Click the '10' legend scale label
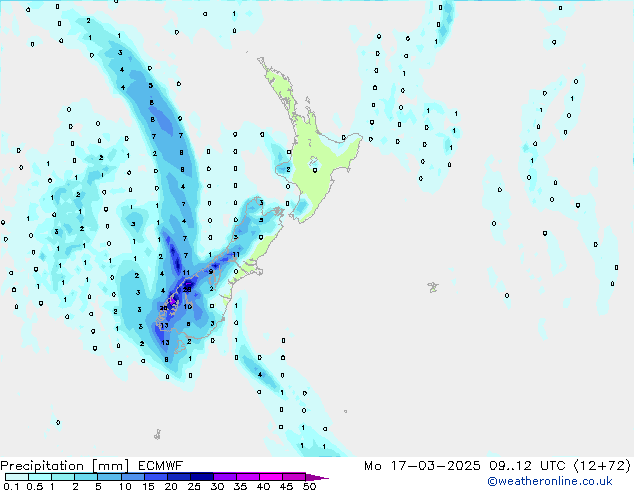Screen dimensions: 634x490 [x=125, y=486]
